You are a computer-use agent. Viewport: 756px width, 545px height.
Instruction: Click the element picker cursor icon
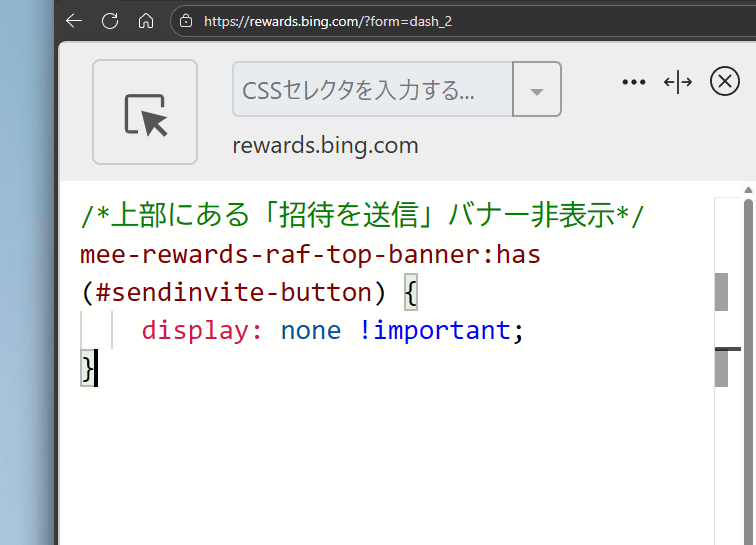(x=145, y=113)
